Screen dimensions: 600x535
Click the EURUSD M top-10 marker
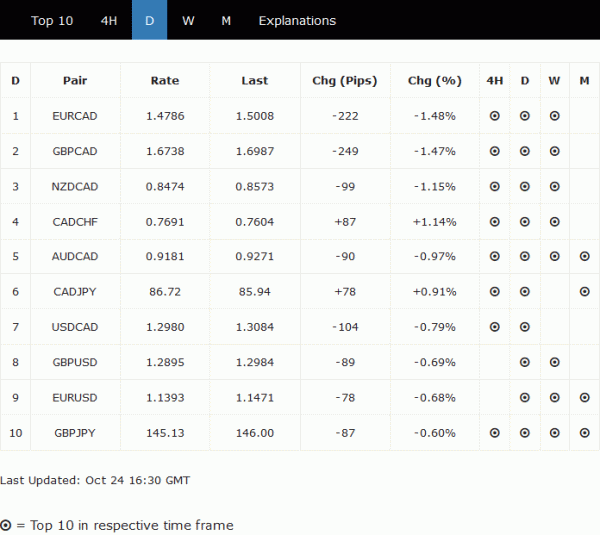tap(584, 398)
